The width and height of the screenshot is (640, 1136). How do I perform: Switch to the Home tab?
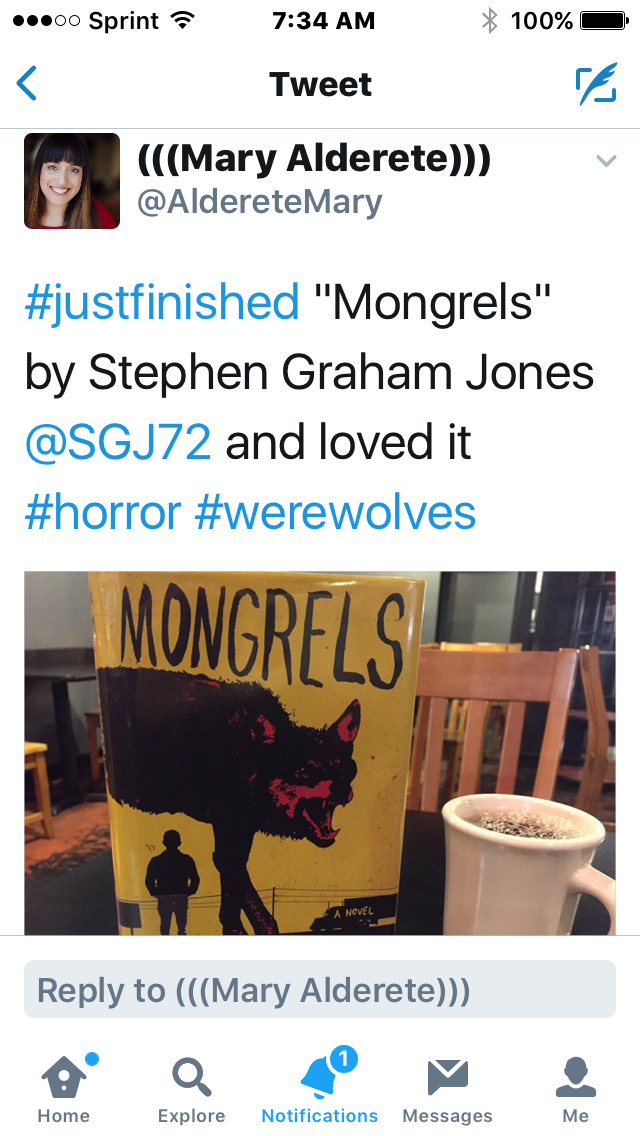64,1087
